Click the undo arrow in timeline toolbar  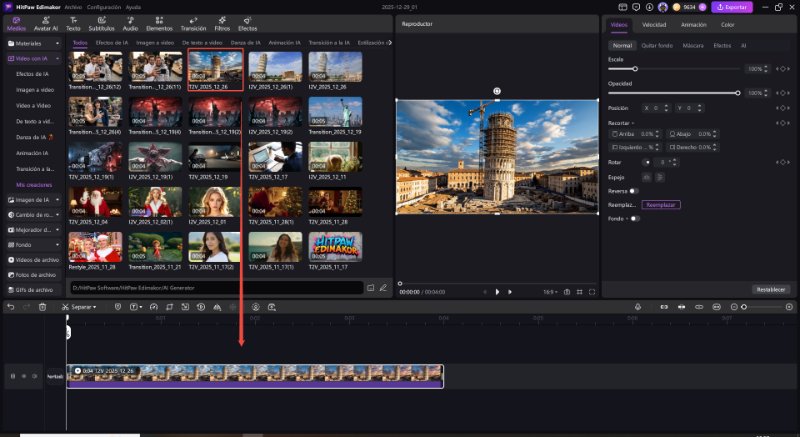pos(10,307)
